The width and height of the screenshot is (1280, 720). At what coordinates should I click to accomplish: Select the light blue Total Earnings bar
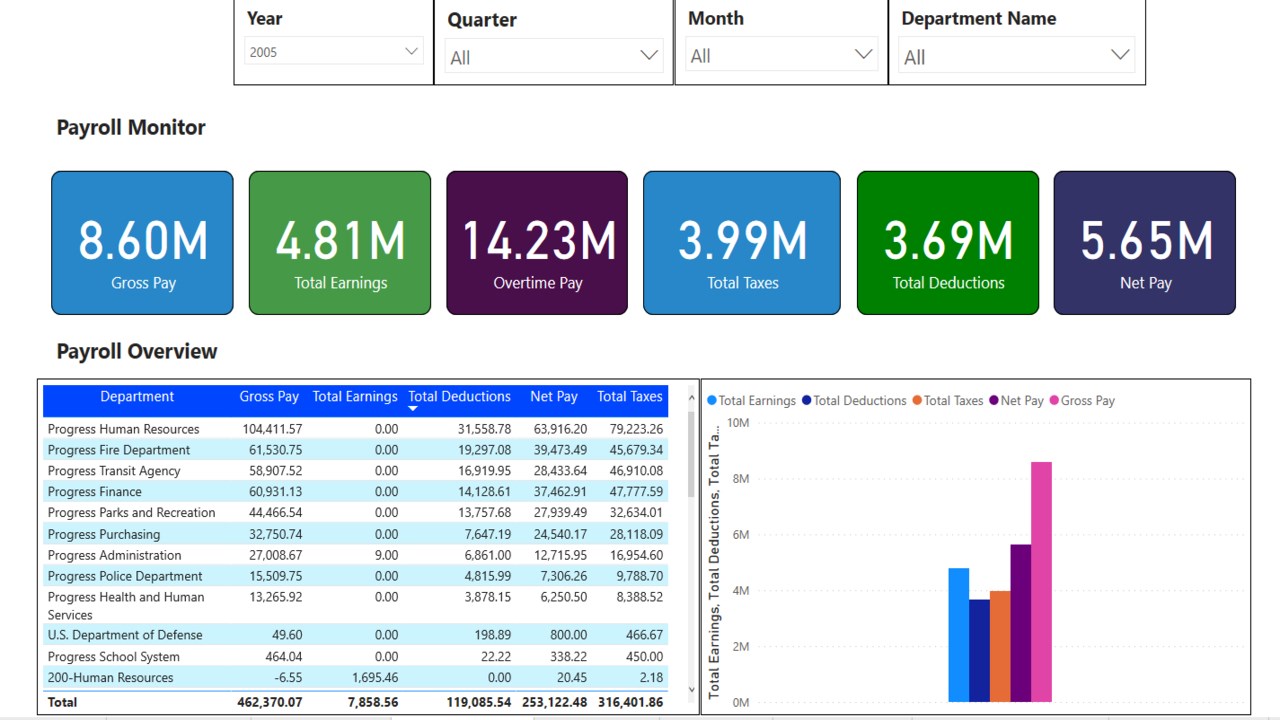958,635
